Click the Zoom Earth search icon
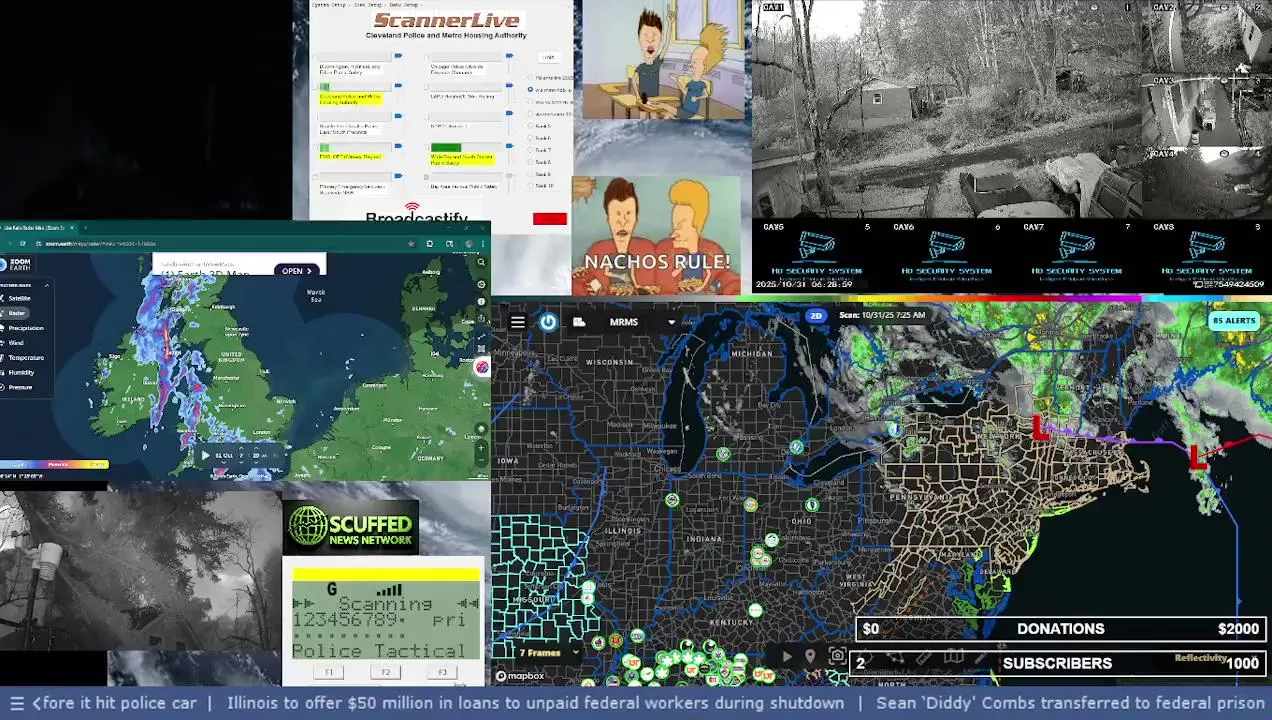1272x720 pixels. pyautogui.click(x=481, y=262)
